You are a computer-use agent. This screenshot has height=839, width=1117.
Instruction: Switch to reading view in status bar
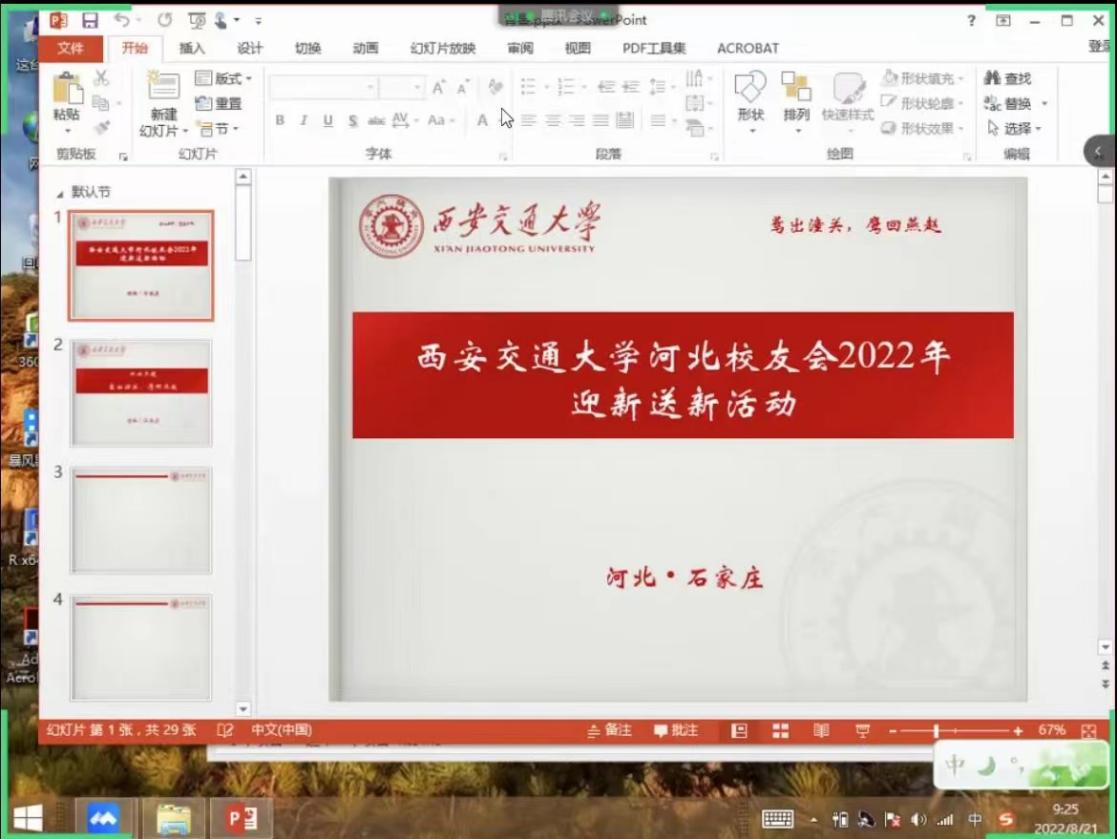821,731
